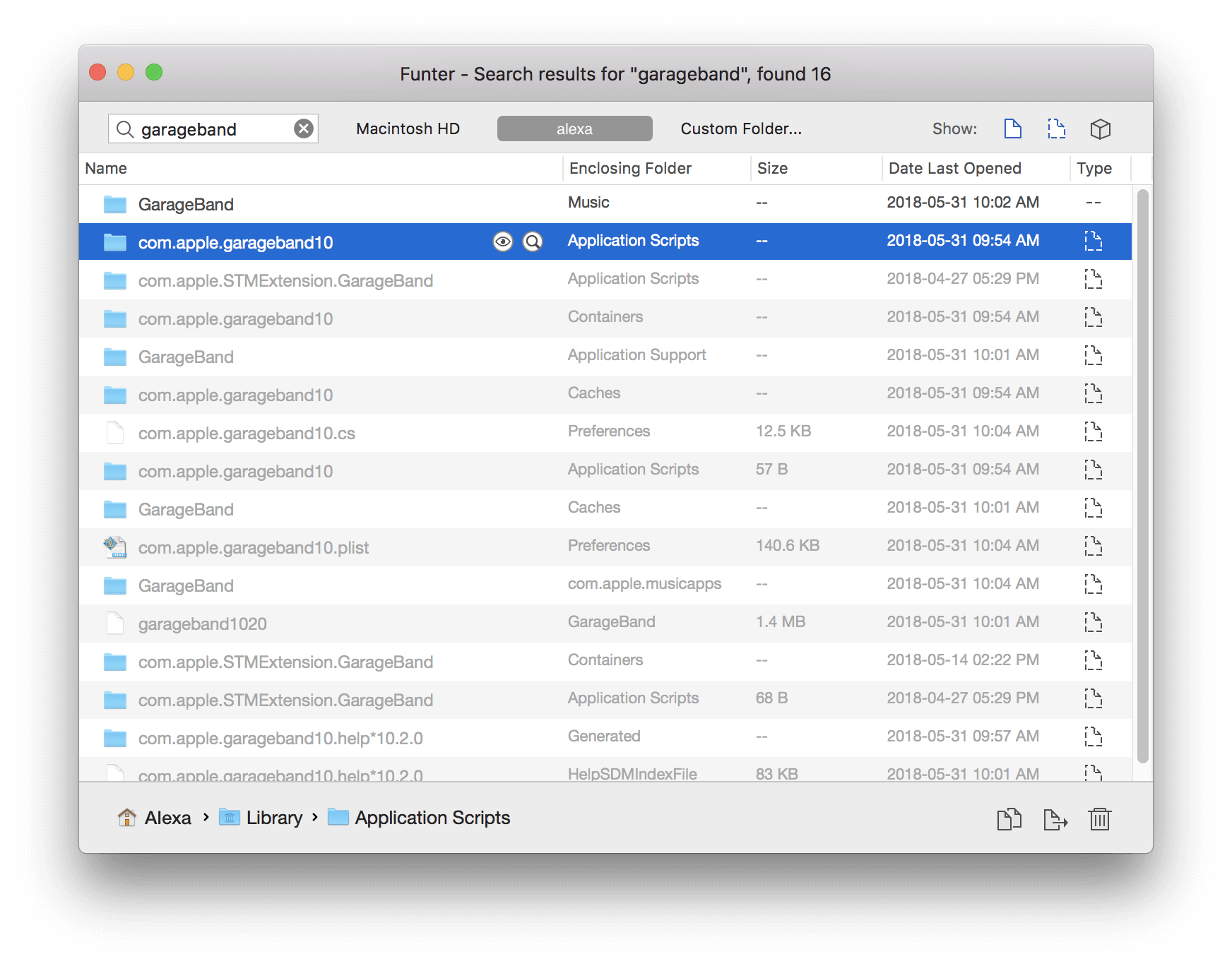
Task: Open Alexa home in path bar
Action: [x=155, y=818]
